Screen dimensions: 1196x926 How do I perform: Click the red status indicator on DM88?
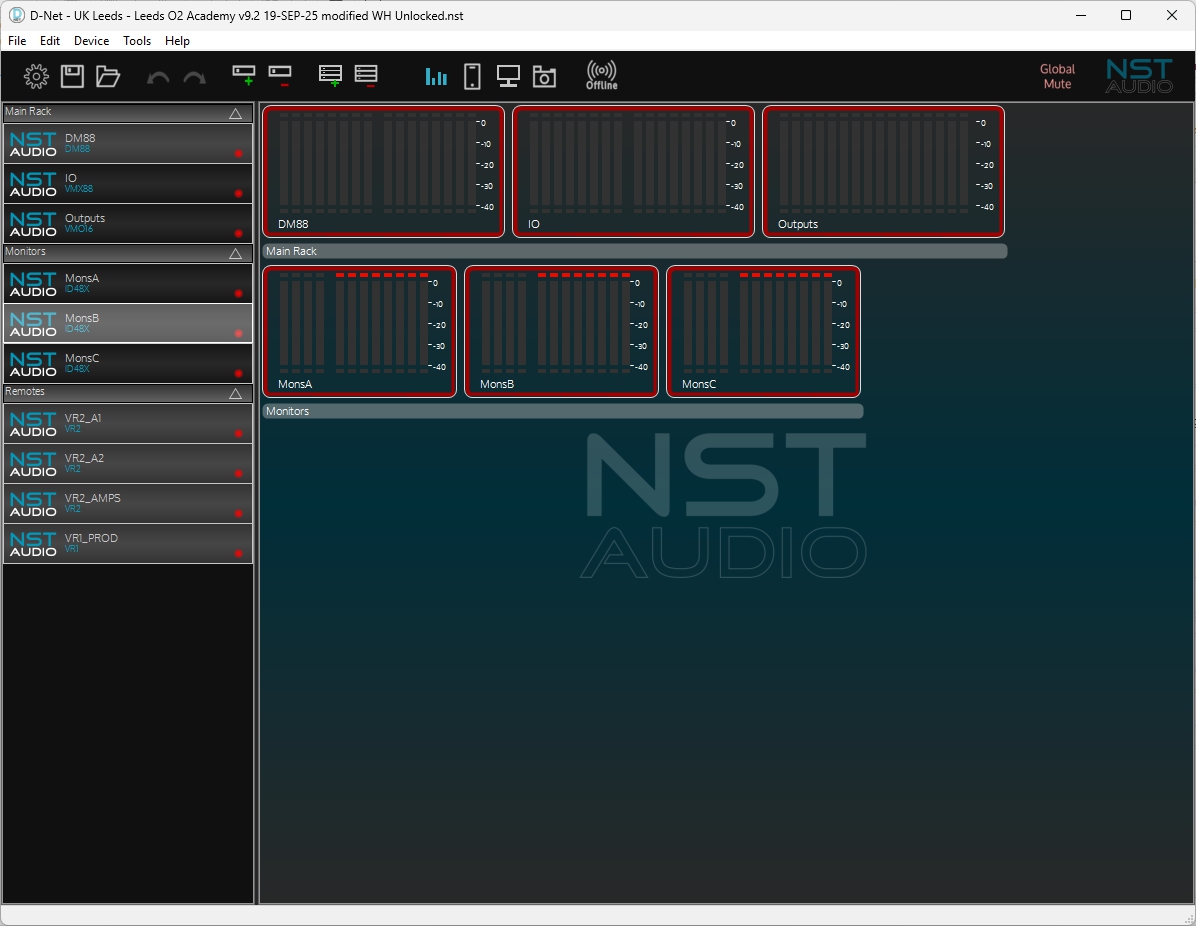[x=238, y=154]
